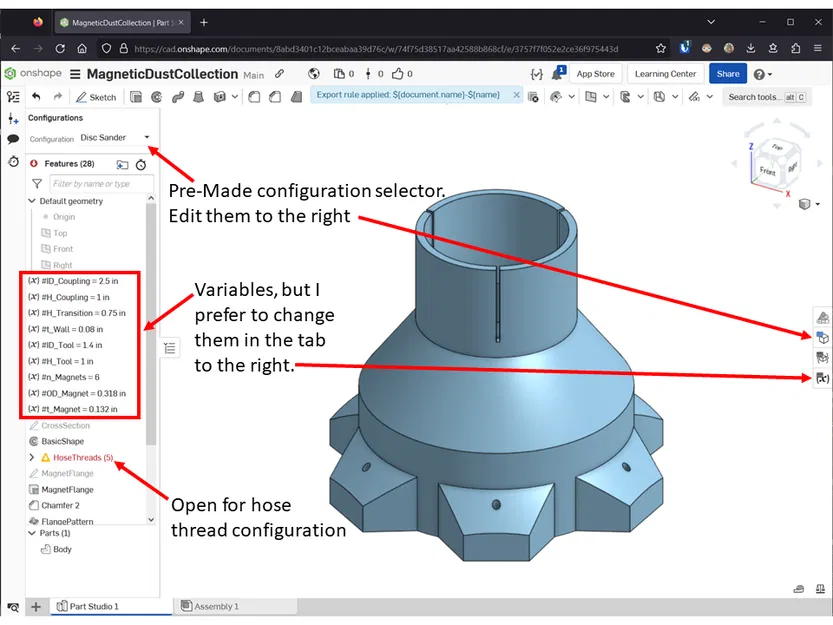This screenshot has width=833, height=625.
Task: Bookmark the page using the star icon
Action: coord(660,47)
